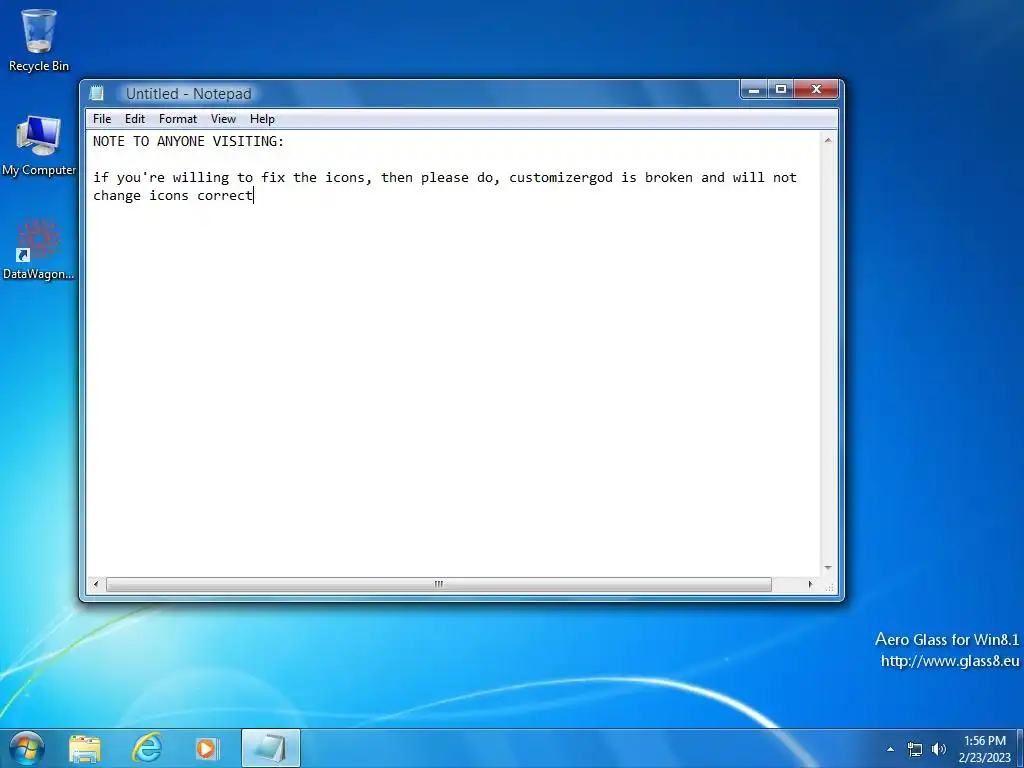Click the window resize grip corner

click(829, 586)
